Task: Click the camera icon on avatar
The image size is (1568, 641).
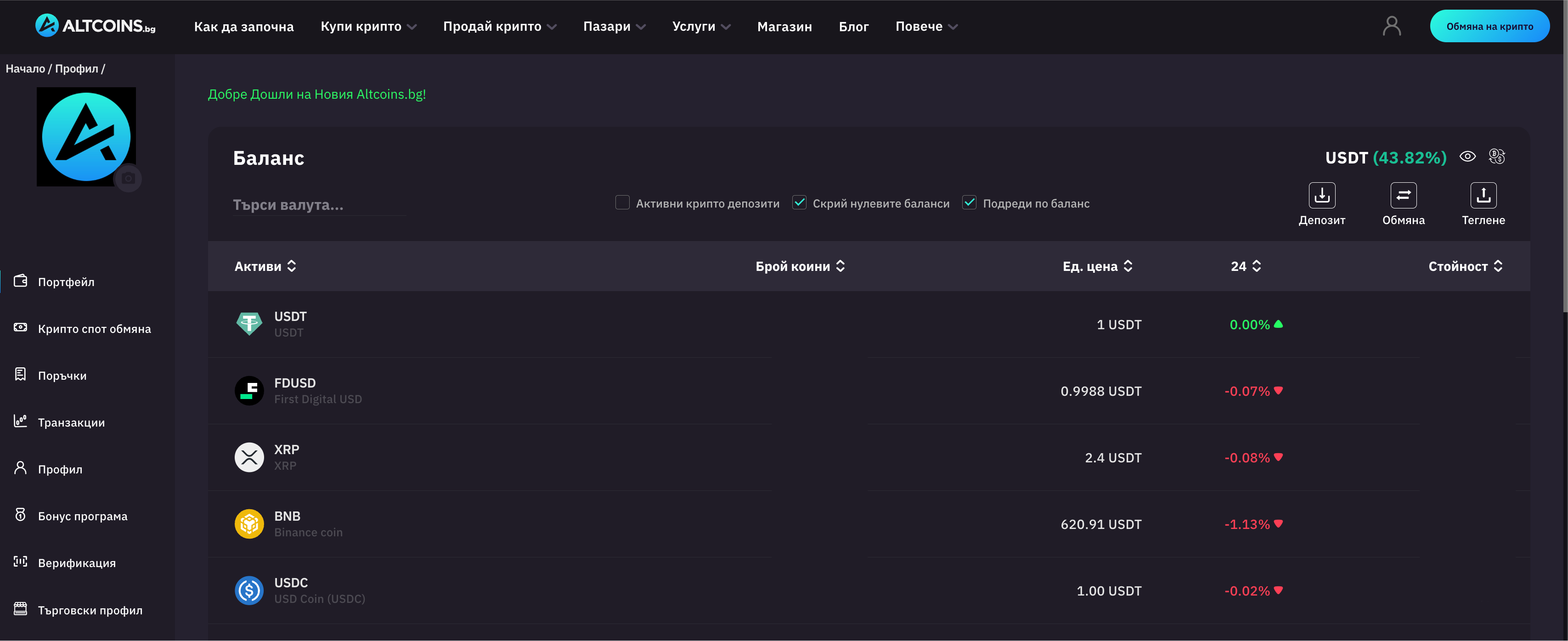Action: pos(129,178)
